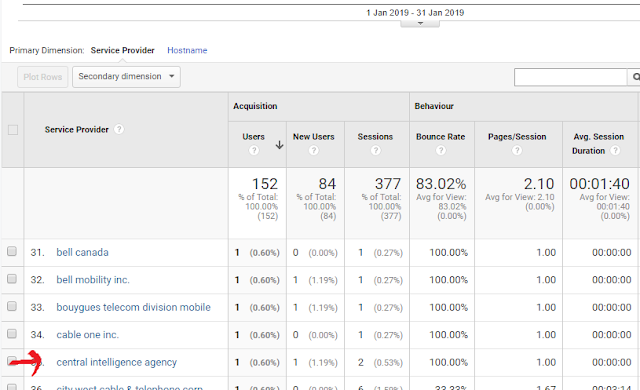Click the Users sort descending arrow

click(x=279, y=145)
